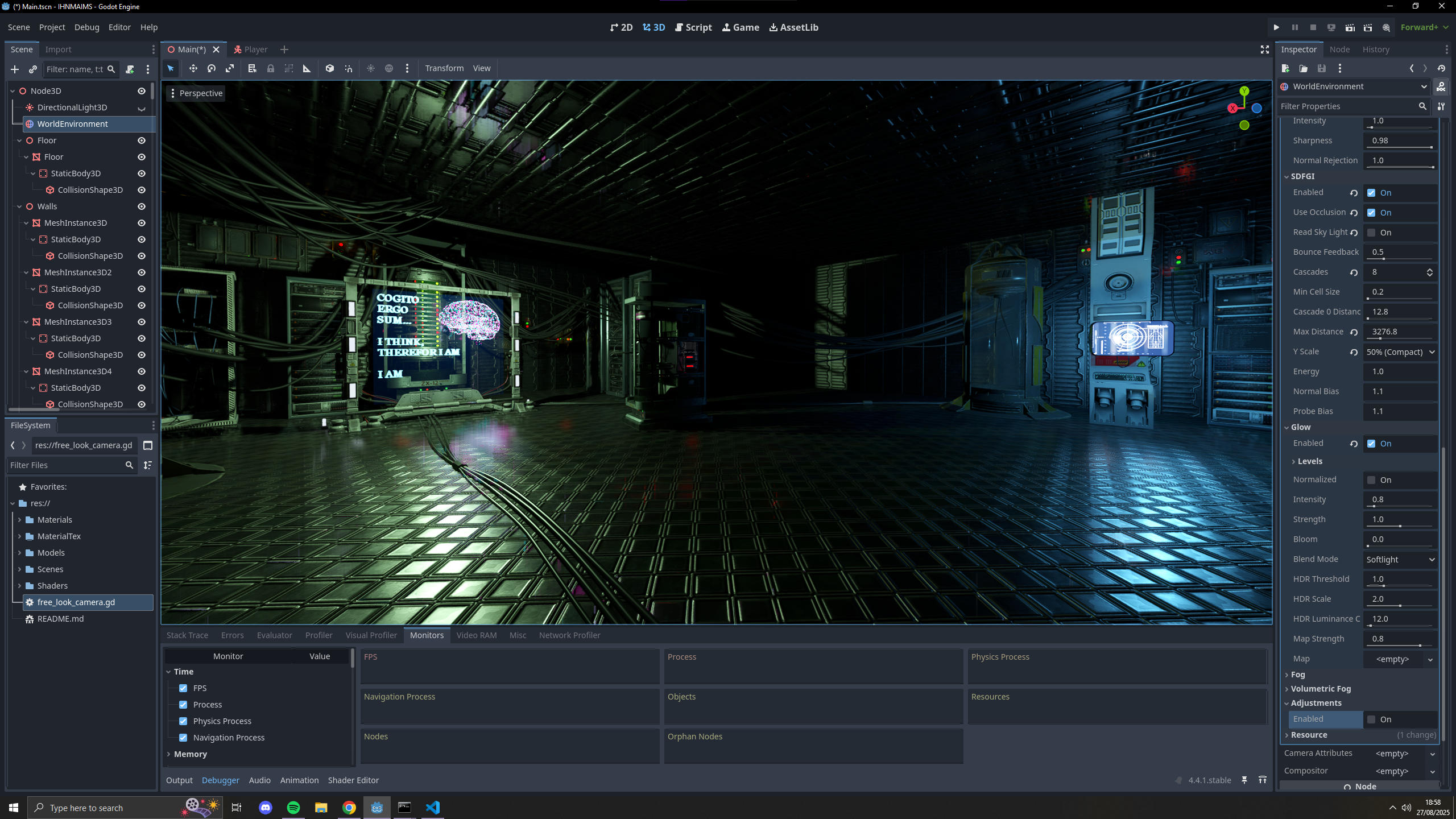Toggle distraction free mode icon

(1265, 49)
